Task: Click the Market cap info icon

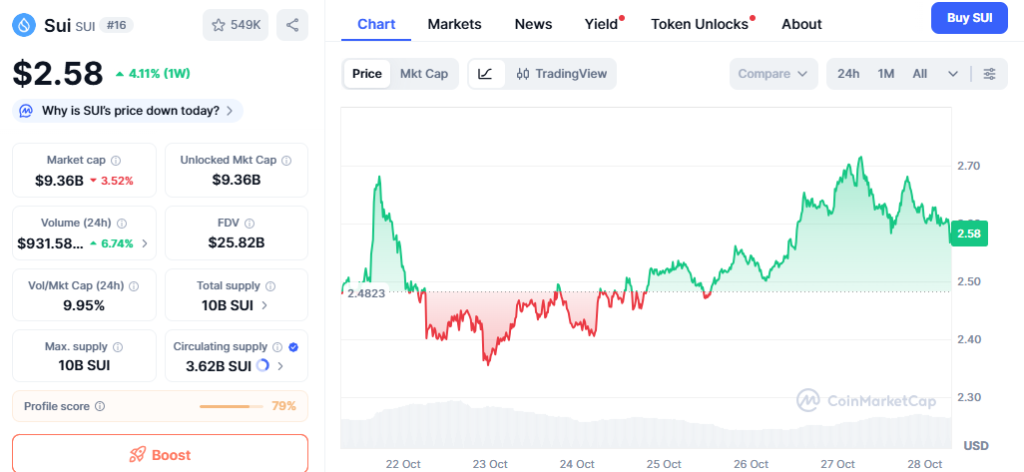Action: click(116, 160)
